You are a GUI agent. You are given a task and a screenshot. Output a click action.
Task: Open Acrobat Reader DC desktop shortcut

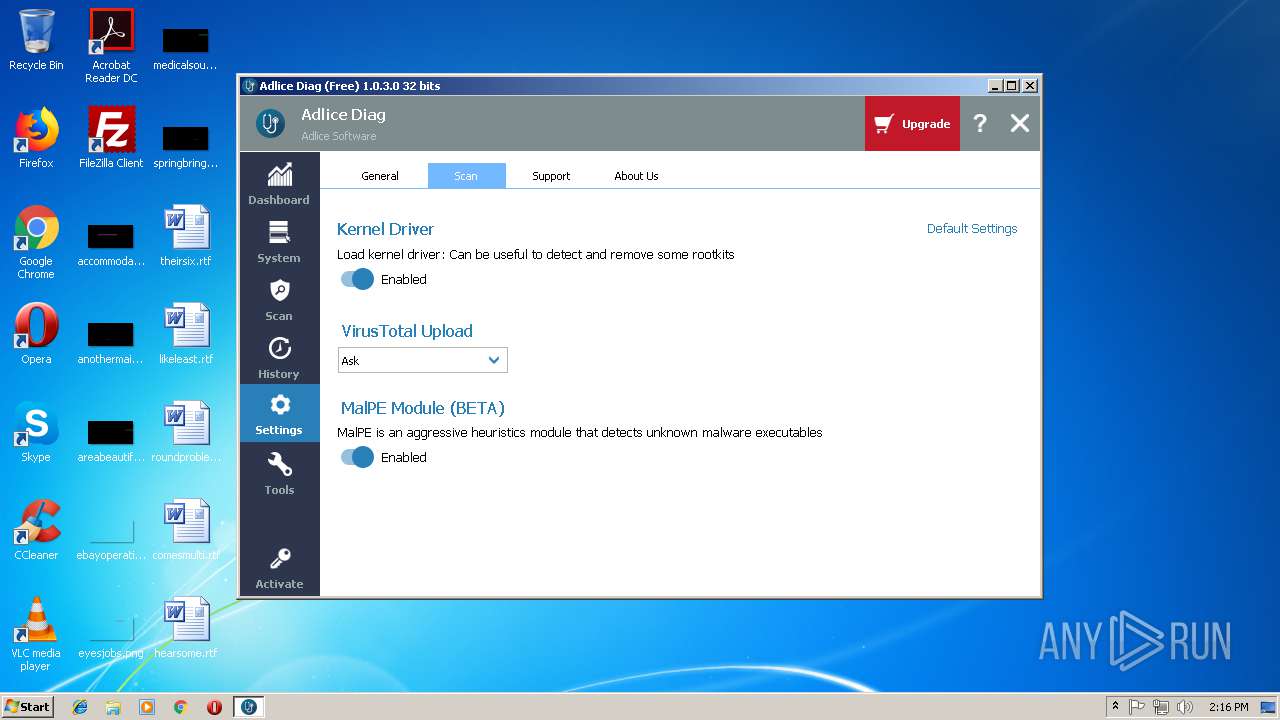point(111,46)
